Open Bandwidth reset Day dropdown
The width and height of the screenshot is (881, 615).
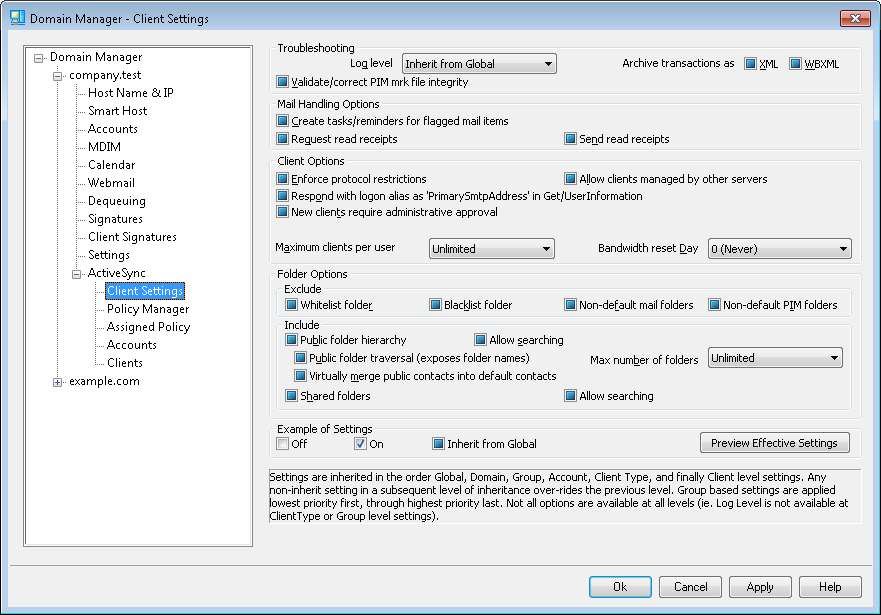(779, 248)
